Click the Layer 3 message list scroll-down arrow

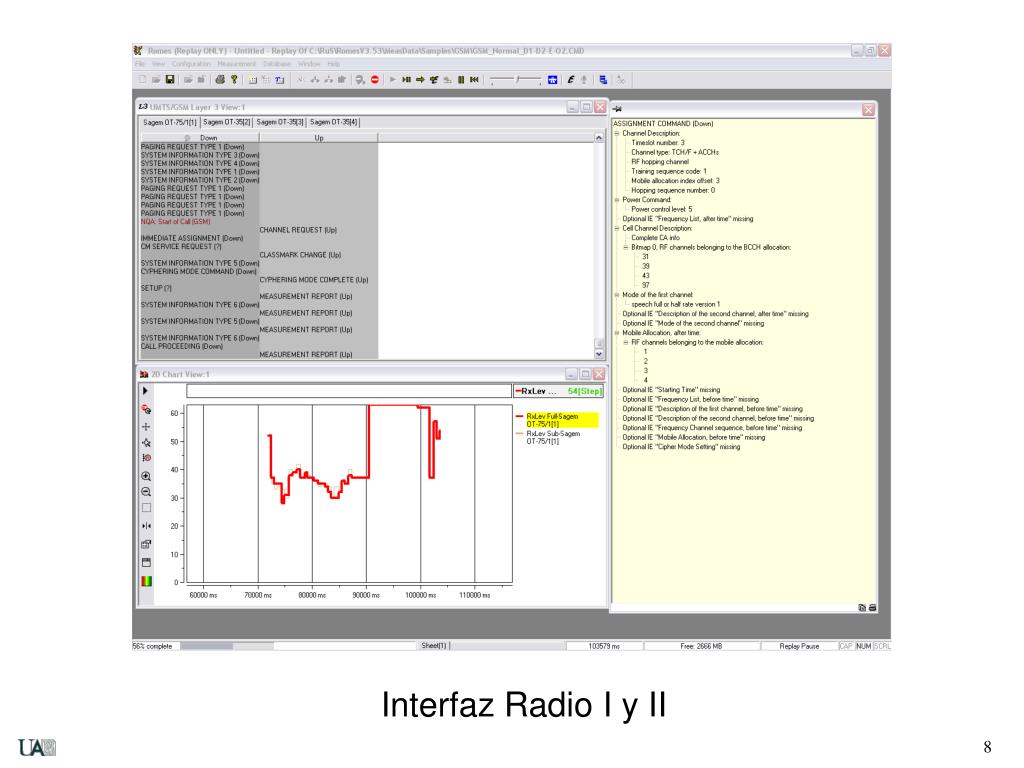599,353
